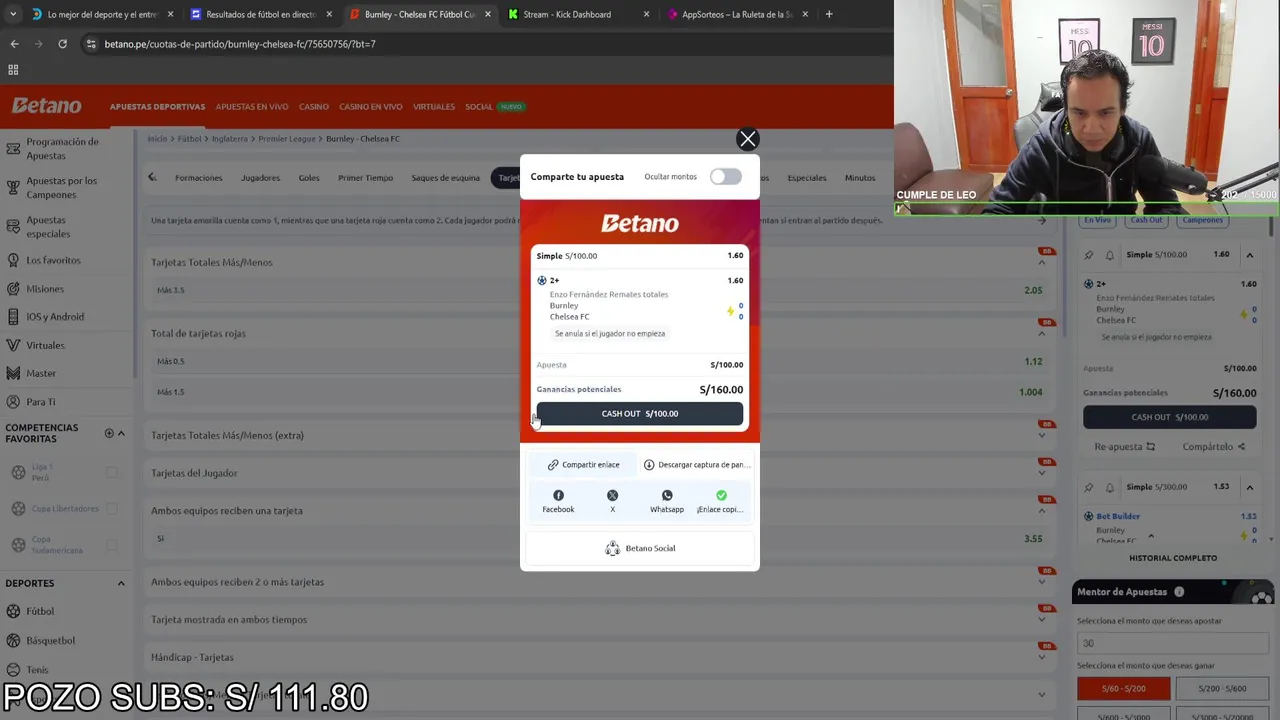Screen dimensions: 1280x720
Task: Close the share bet dialog
Action: pos(747,139)
